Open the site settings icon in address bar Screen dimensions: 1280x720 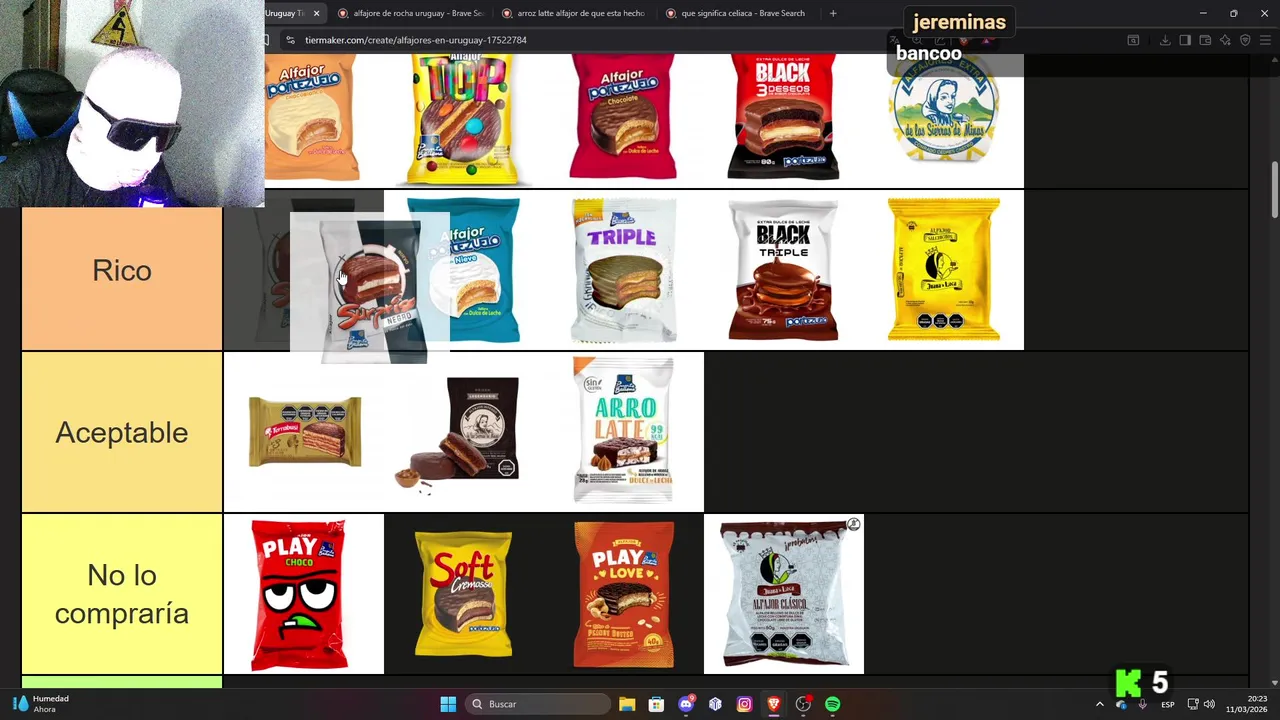(290, 40)
